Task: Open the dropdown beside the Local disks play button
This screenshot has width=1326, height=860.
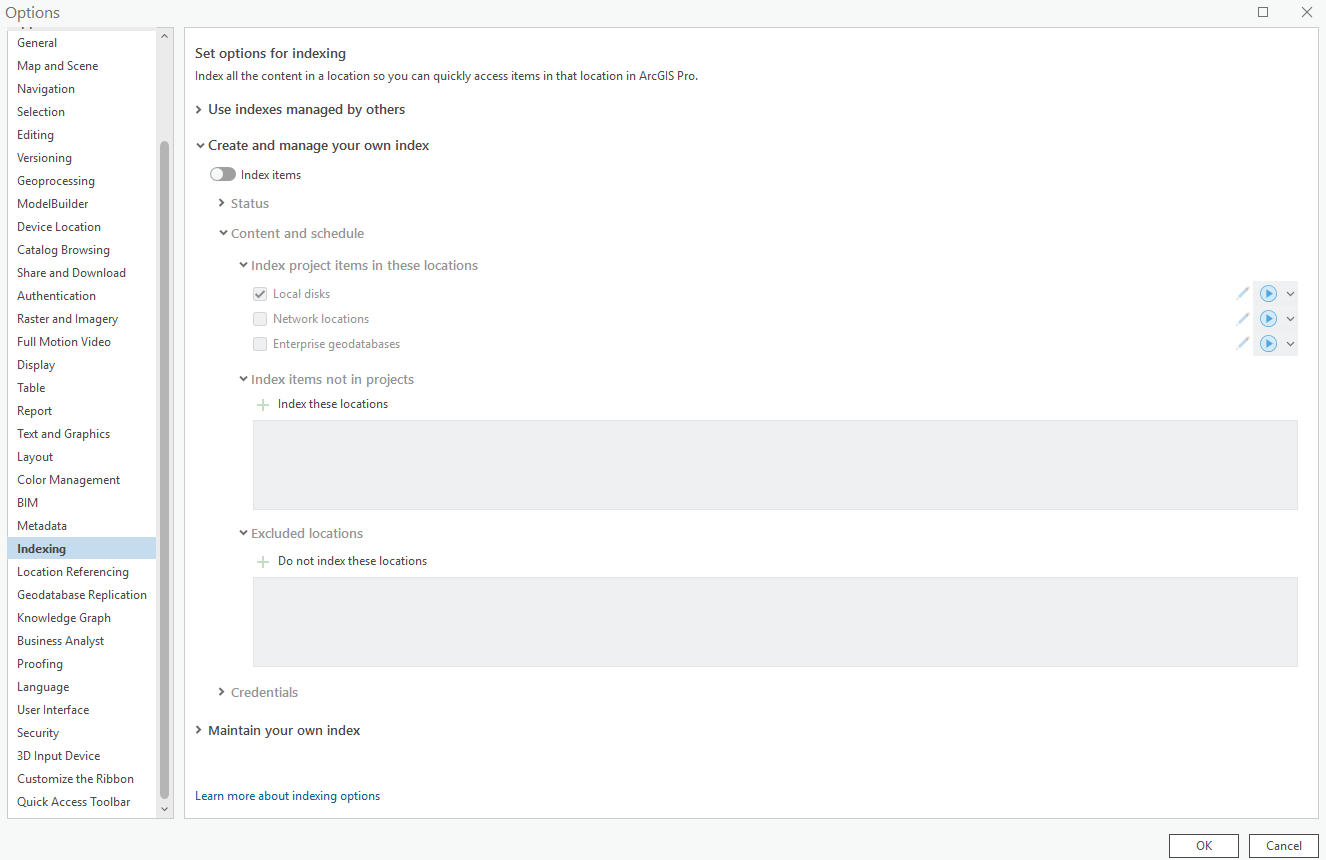Action: click(x=1290, y=293)
